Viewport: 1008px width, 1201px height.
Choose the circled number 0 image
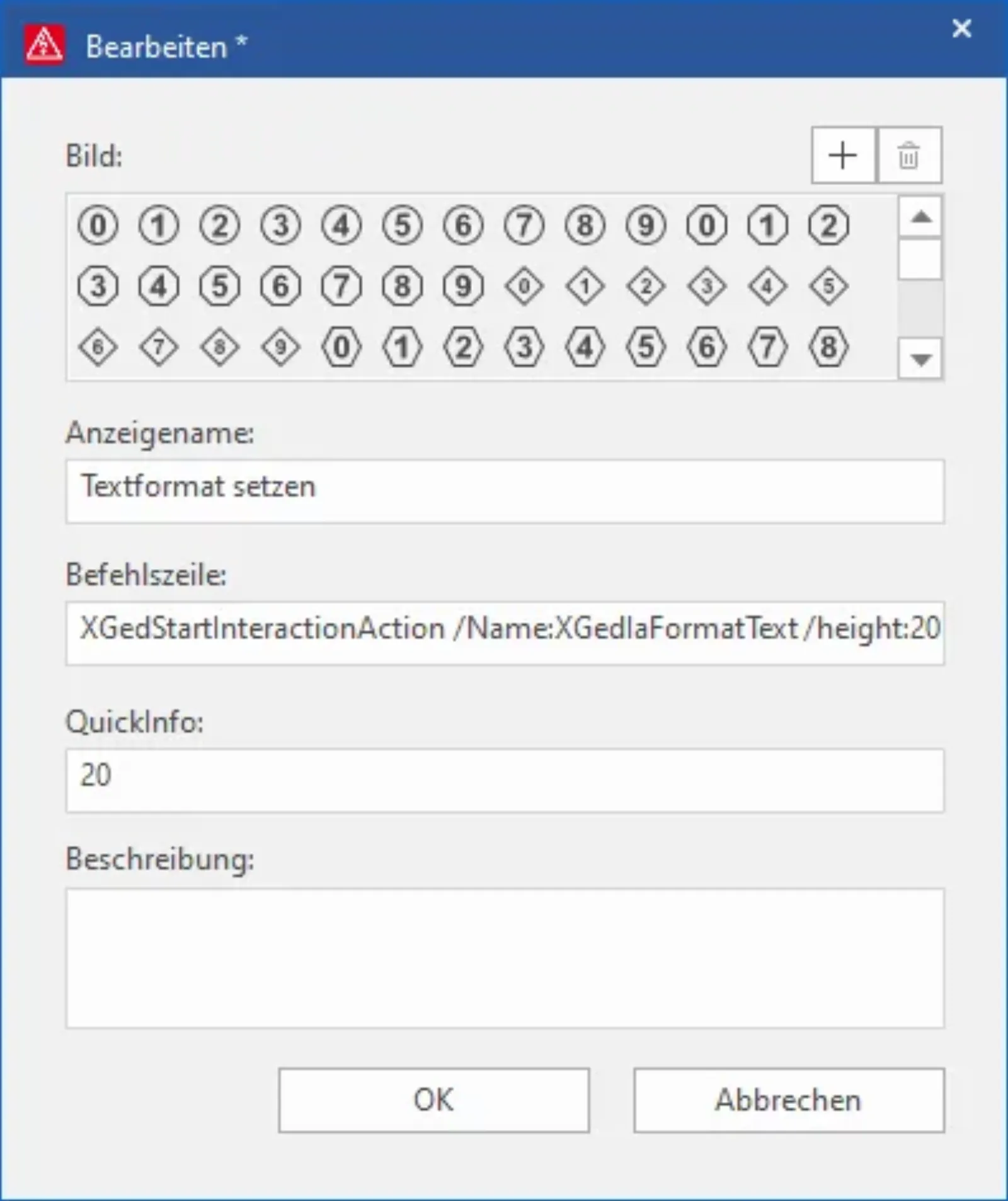click(98, 225)
